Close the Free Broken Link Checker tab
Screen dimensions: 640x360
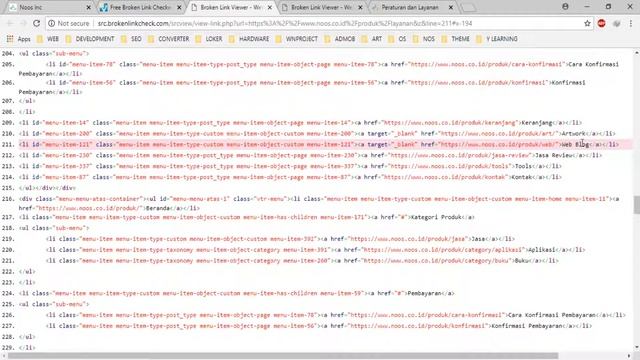(179, 7)
